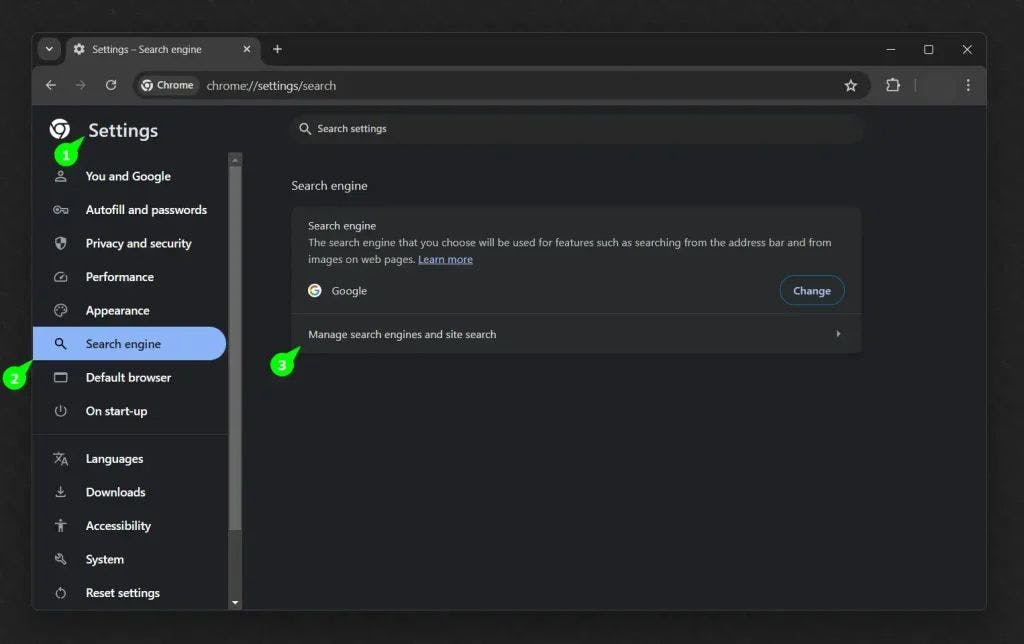Click the bookmark star icon

[x=850, y=86]
